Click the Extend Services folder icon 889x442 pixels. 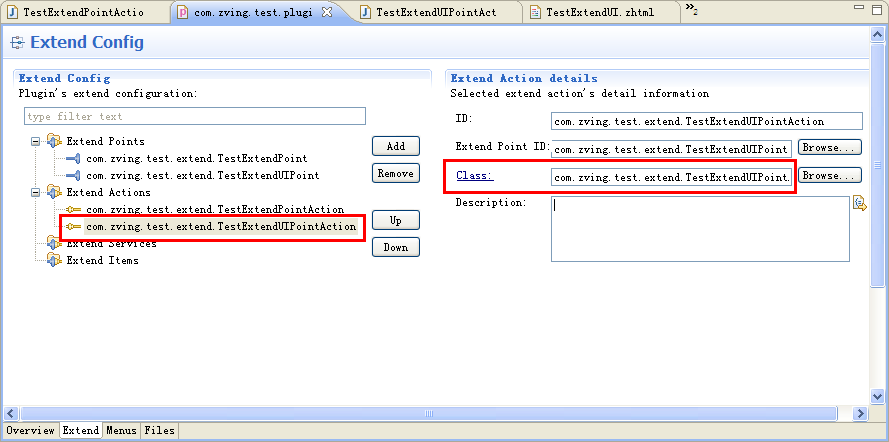click(53, 243)
